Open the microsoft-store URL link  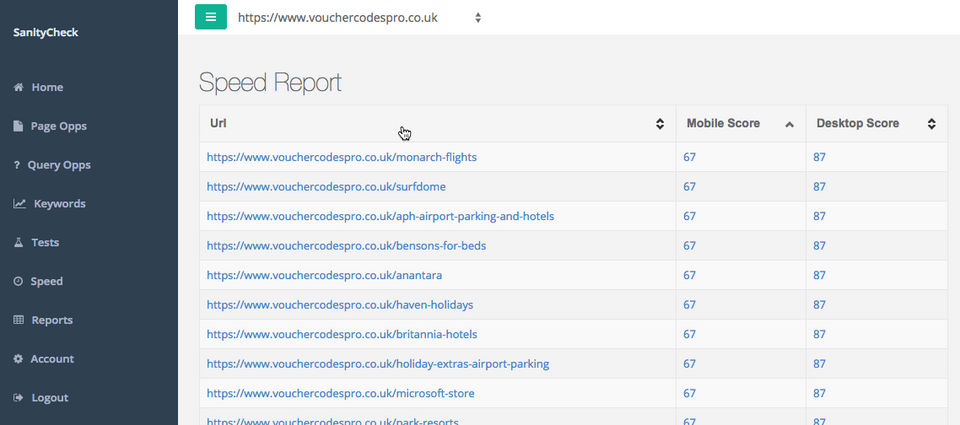coord(340,393)
